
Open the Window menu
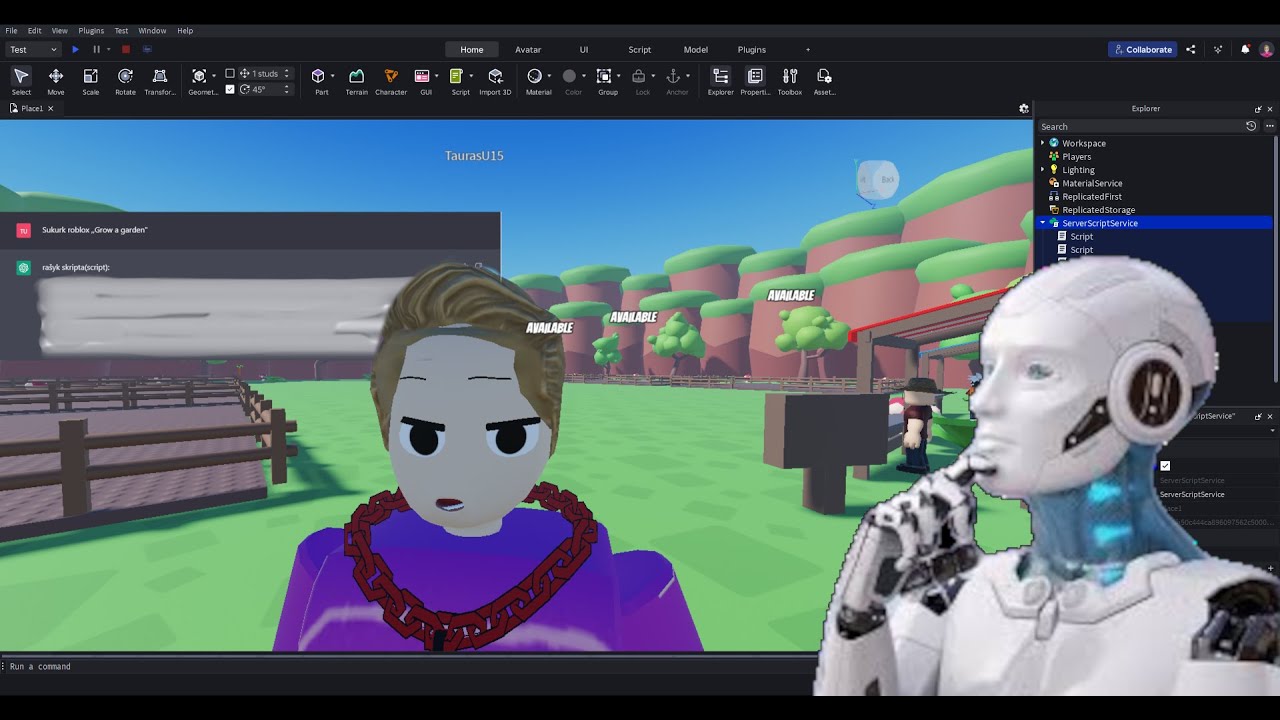pyautogui.click(x=152, y=31)
